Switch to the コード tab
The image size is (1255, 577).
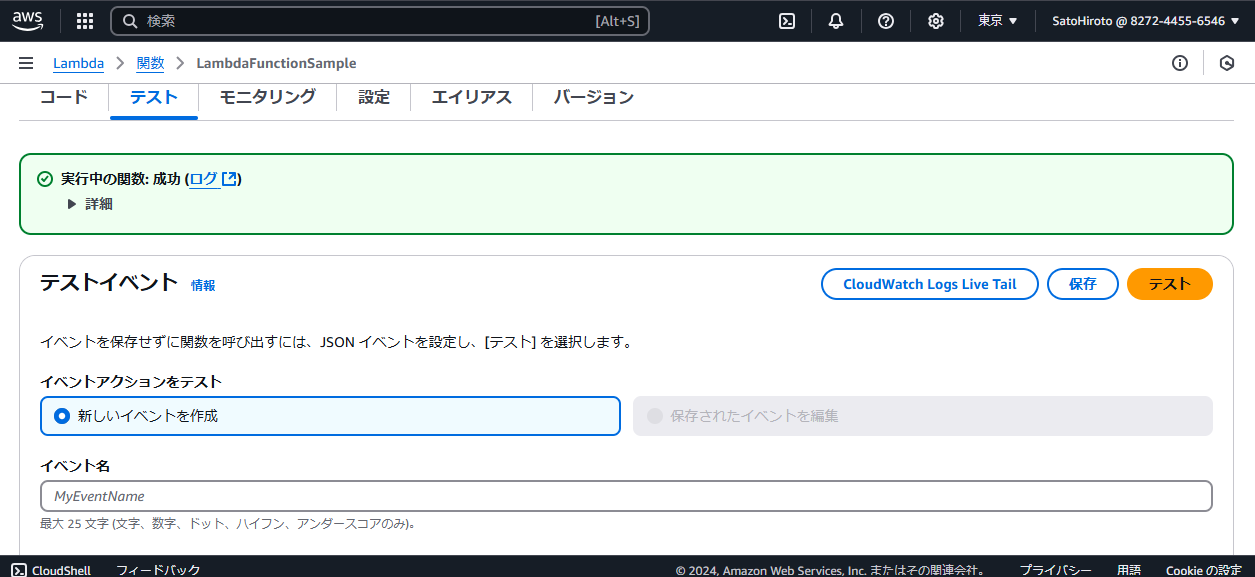coord(62,97)
